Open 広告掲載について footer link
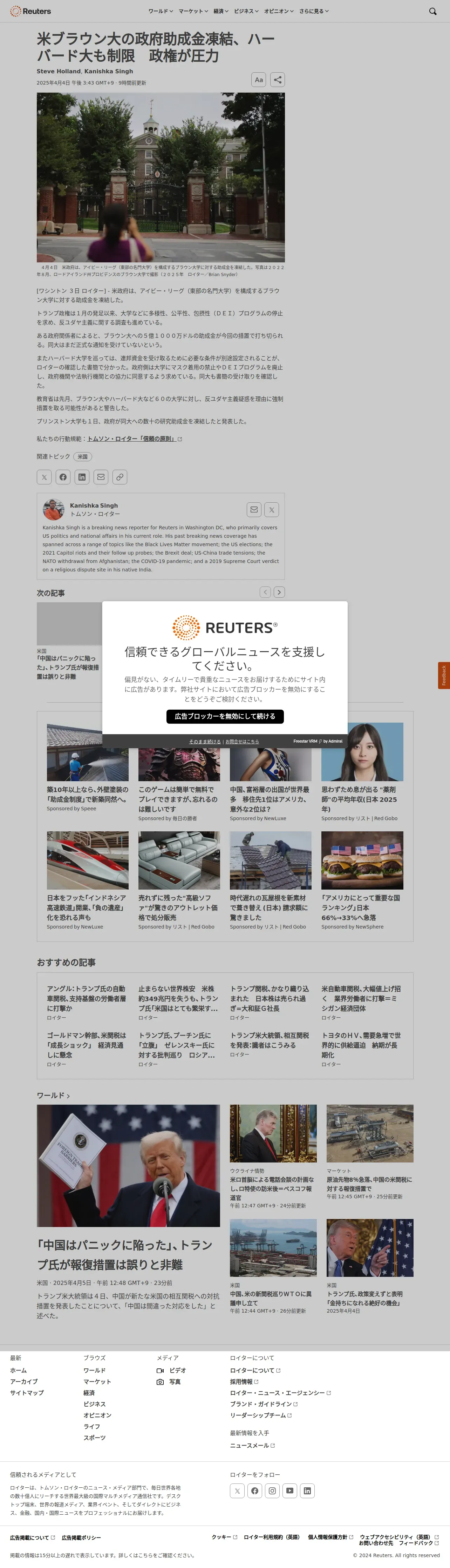The width and height of the screenshot is (450, 1568). coord(32,1537)
